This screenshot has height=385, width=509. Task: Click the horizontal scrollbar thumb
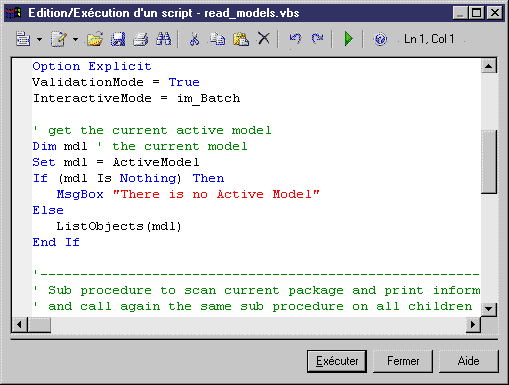39,324
